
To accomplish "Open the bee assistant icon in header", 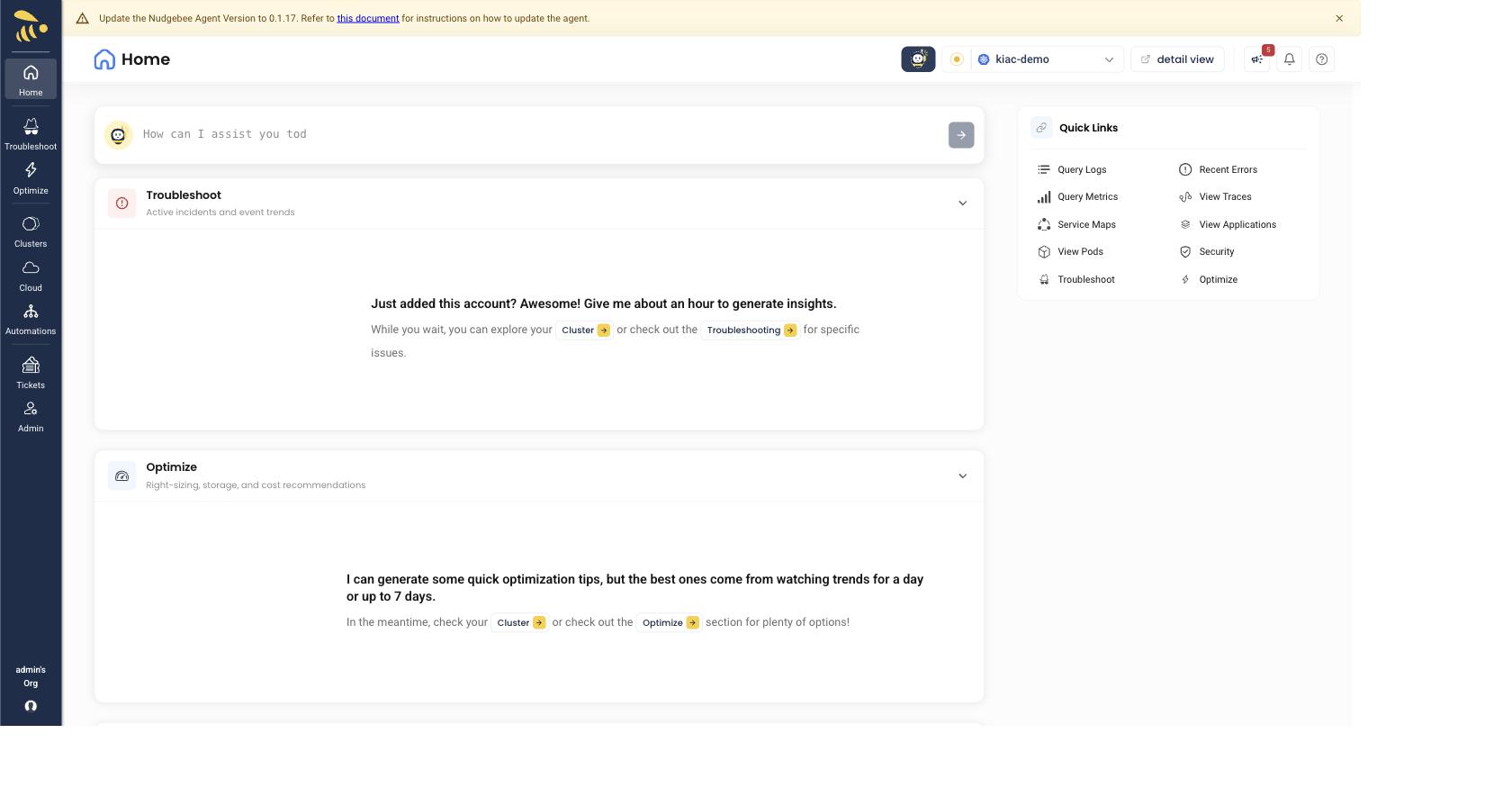I will pos(918,59).
